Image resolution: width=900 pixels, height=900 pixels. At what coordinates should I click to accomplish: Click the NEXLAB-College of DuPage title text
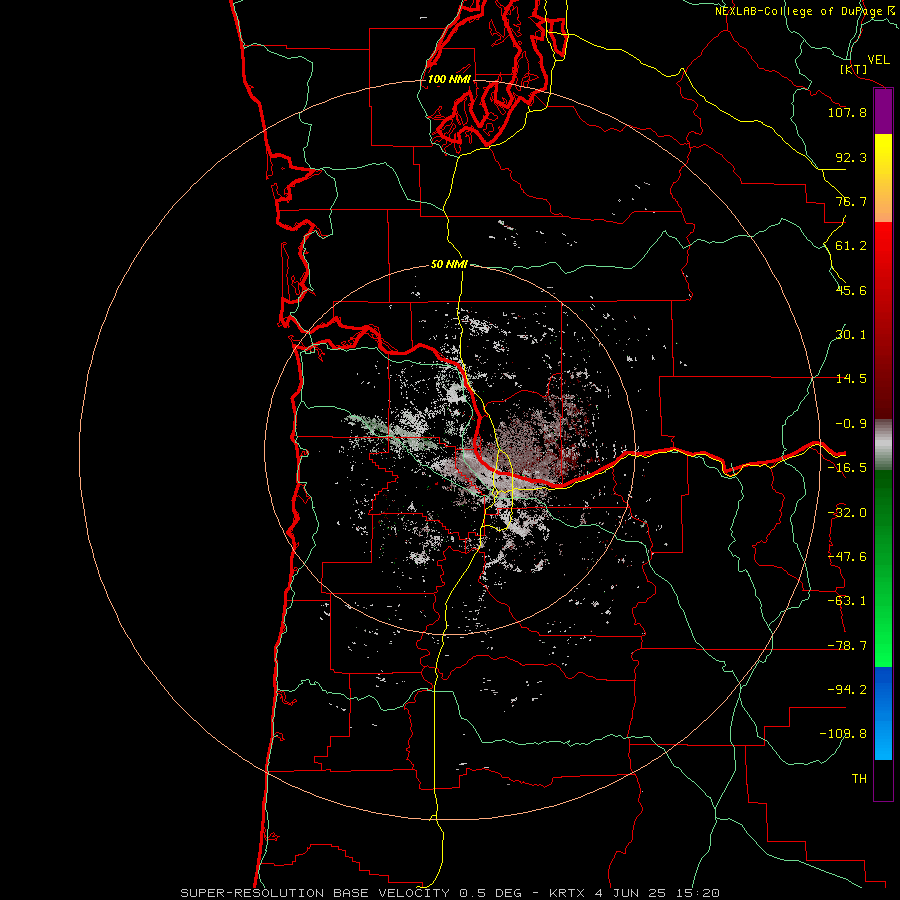[807, 11]
